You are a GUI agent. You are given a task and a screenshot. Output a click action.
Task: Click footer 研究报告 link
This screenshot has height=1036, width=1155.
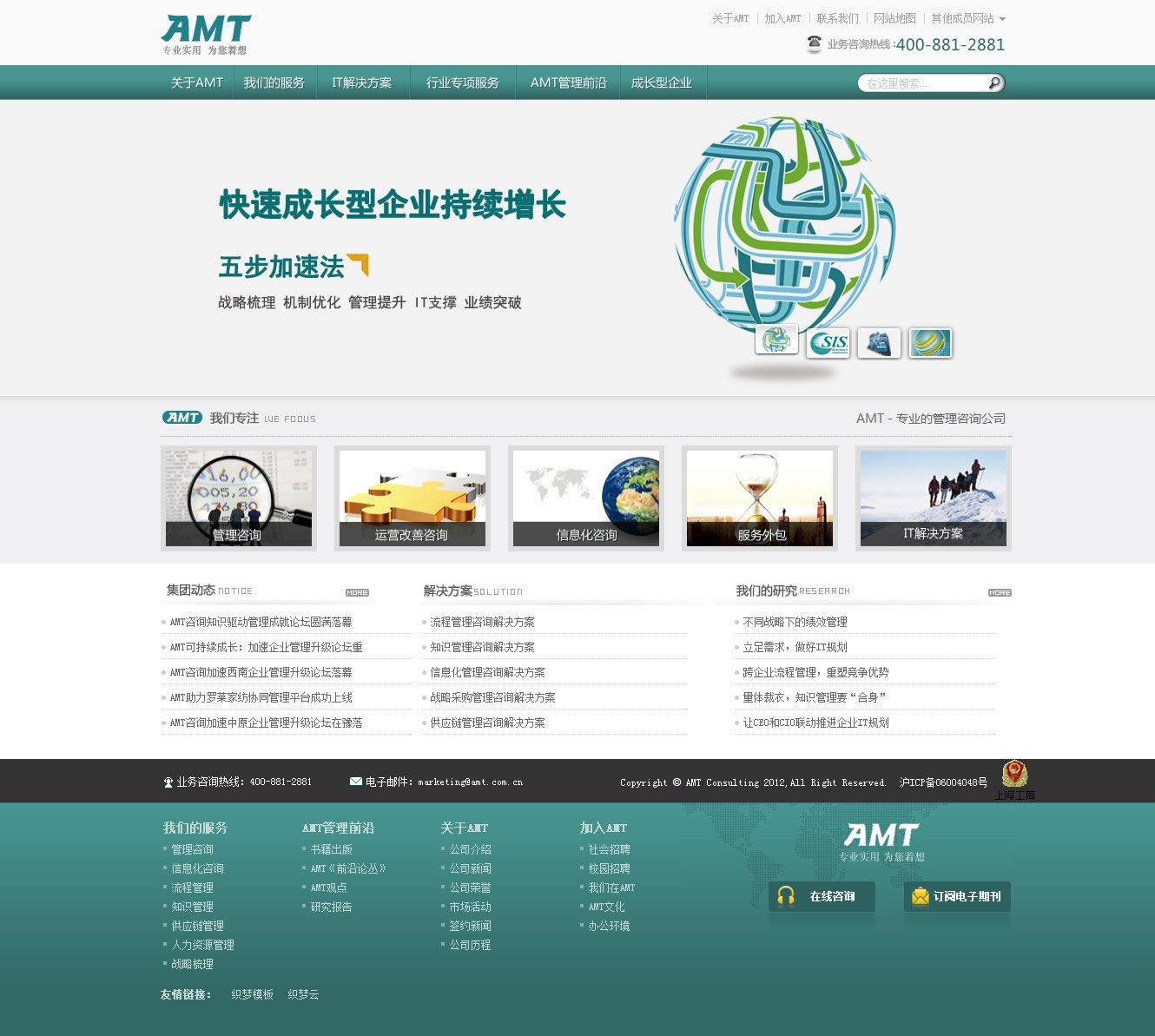click(331, 907)
